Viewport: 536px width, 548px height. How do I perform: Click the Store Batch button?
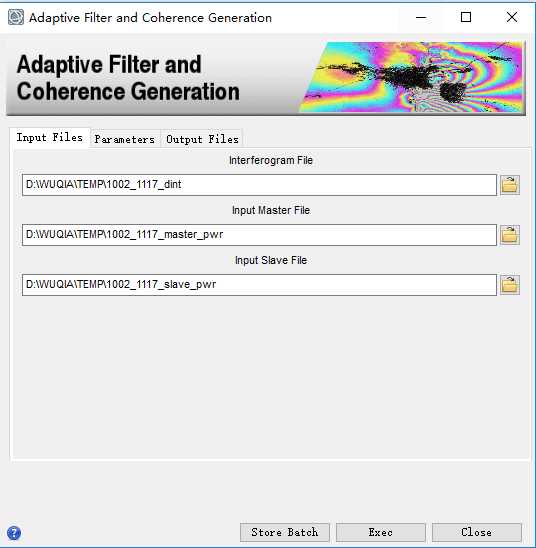point(285,532)
